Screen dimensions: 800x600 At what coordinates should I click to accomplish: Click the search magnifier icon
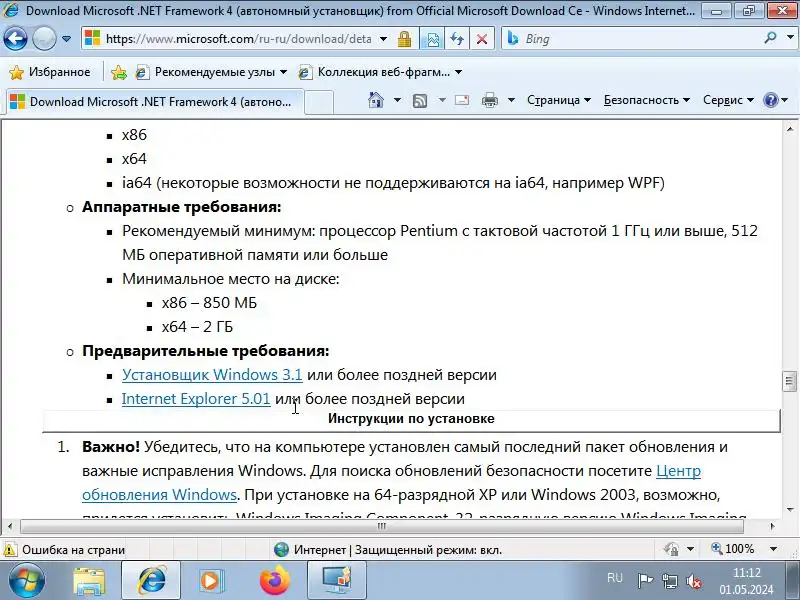pos(770,38)
